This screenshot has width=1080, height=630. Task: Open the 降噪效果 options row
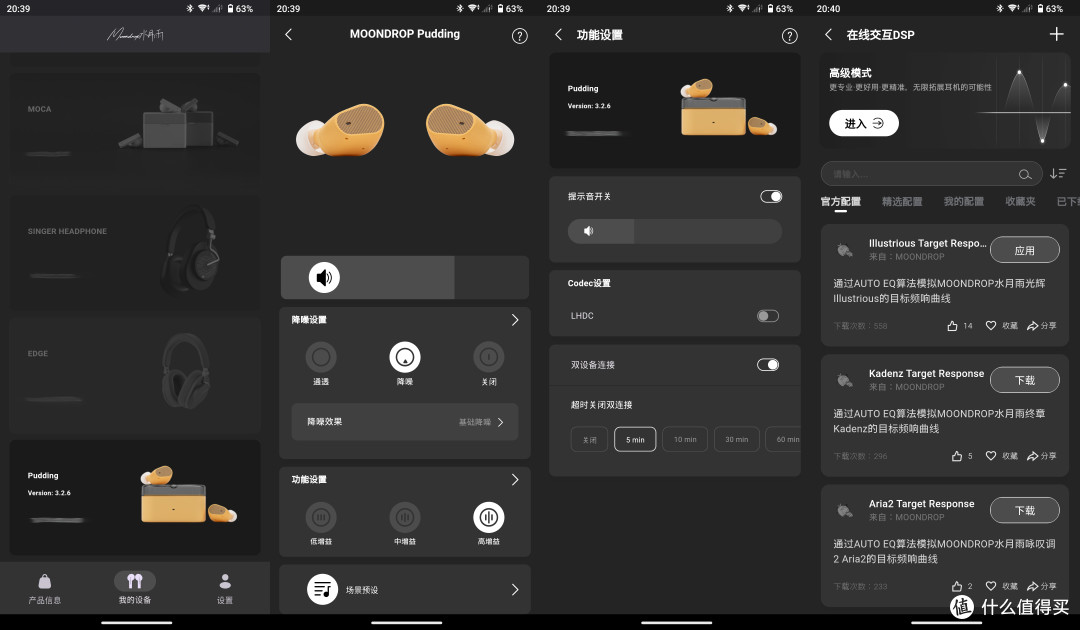(405, 422)
